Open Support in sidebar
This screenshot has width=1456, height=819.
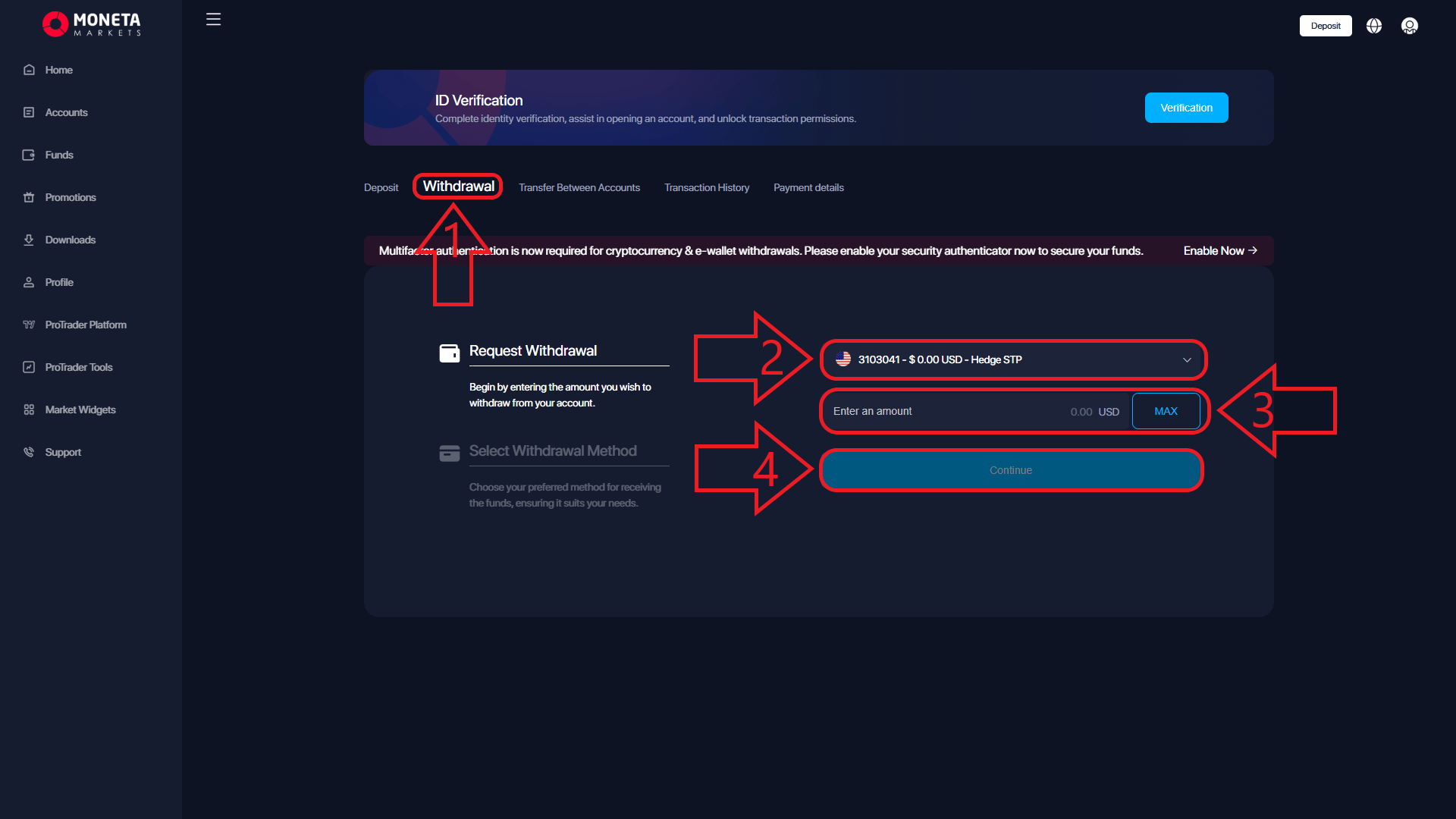point(62,452)
